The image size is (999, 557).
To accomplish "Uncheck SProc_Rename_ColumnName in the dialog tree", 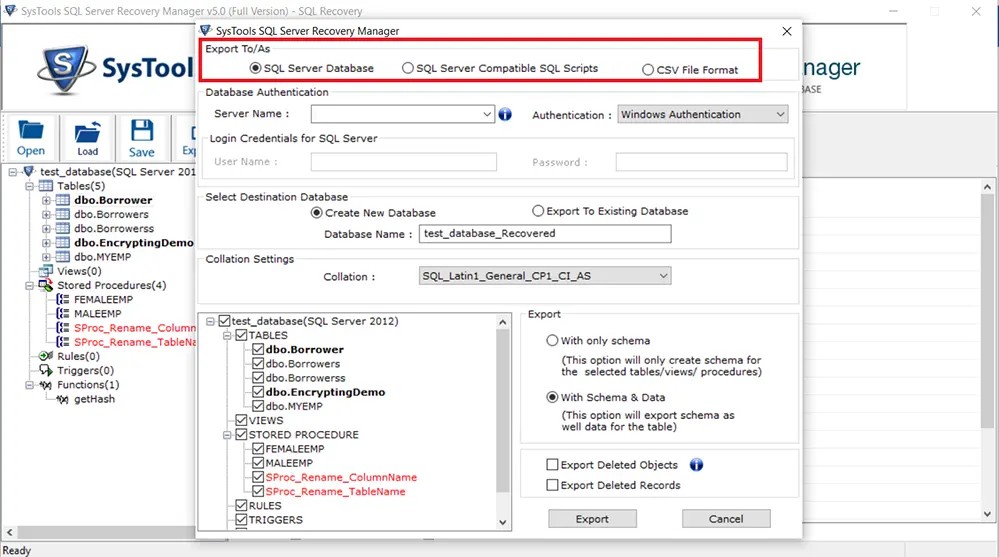I will [258, 477].
